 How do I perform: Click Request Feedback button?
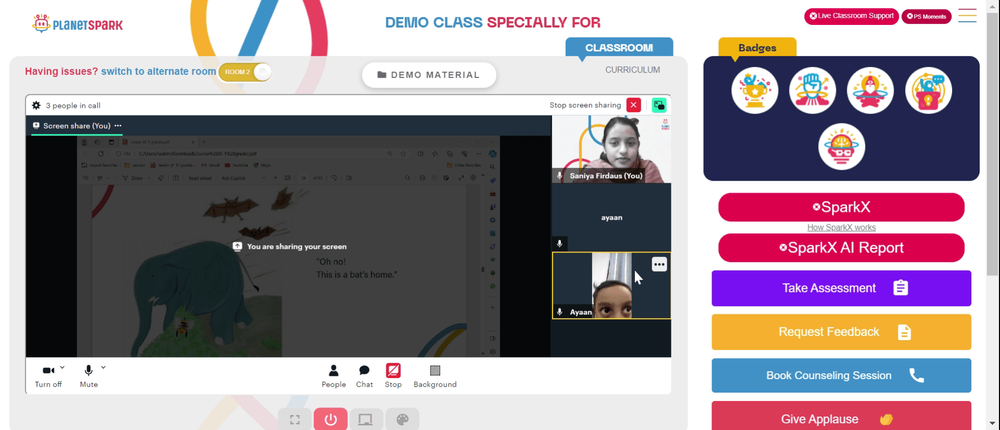click(x=841, y=332)
